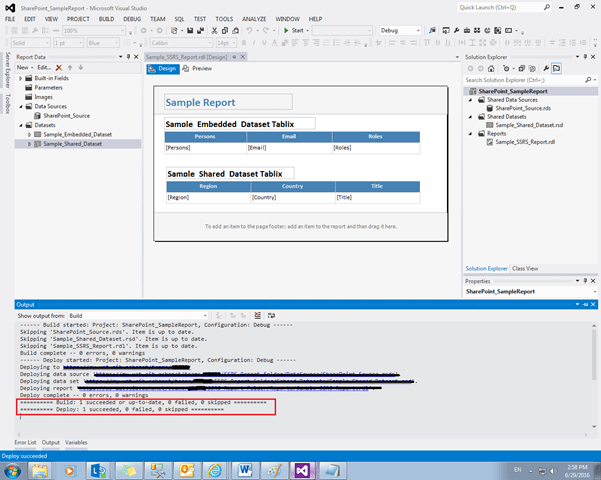Image resolution: width=601 pixels, height=480 pixels.
Task: Click the Save All icon
Action: pos(200,30)
